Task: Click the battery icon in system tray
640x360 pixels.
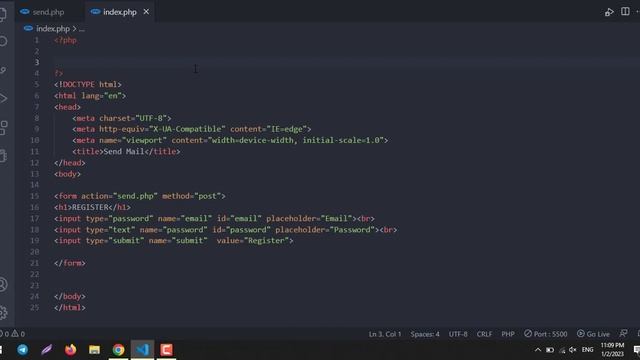Action: coord(550,350)
